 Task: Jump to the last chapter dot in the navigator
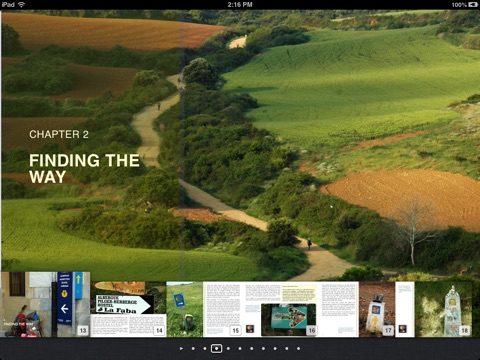(298, 348)
